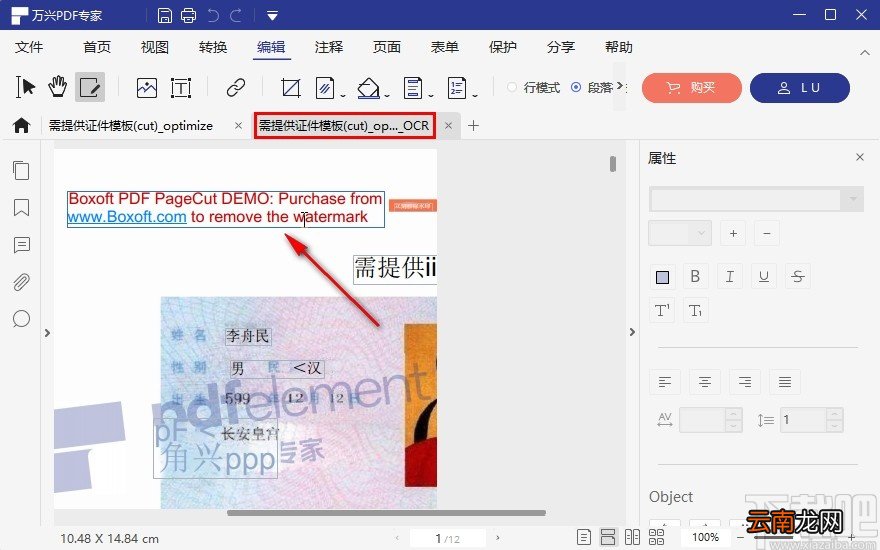Switch to 需提供证件模板(cut)_optimize document tab
Image resolution: width=880 pixels, height=550 pixels.
(x=131, y=126)
